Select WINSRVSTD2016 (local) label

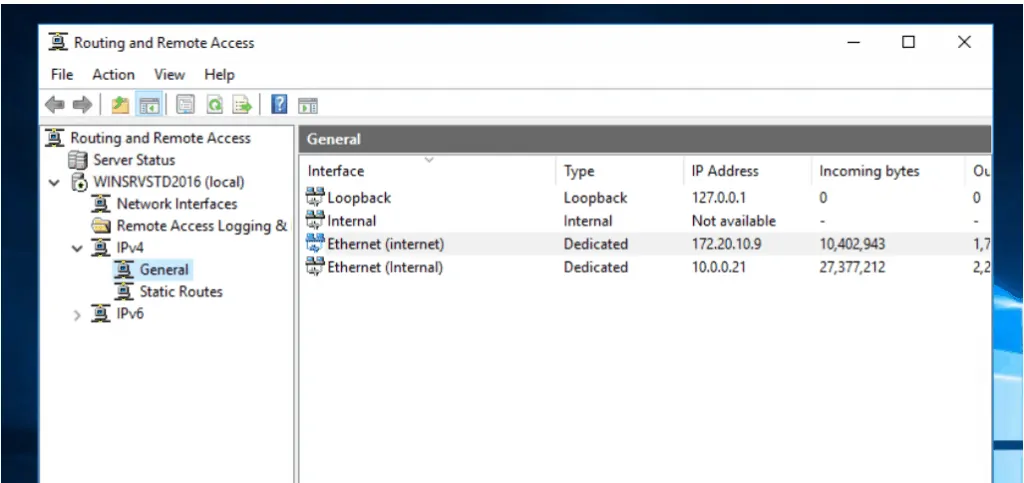(x=168, y=182)
